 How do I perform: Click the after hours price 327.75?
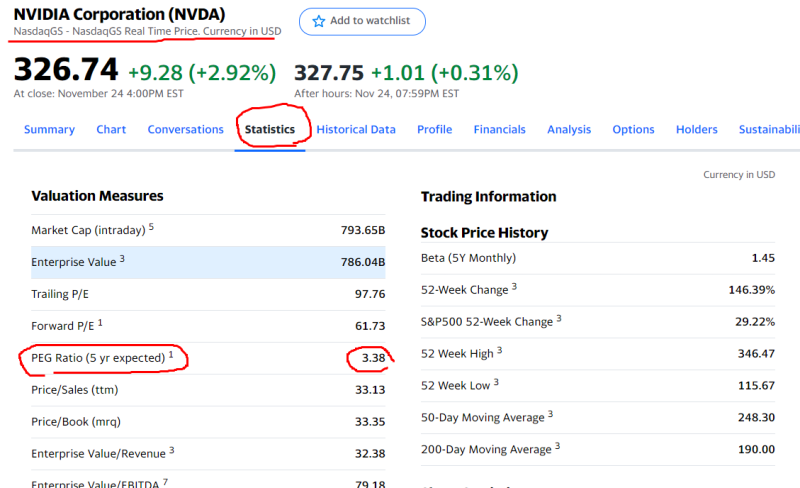click(329, 72)
